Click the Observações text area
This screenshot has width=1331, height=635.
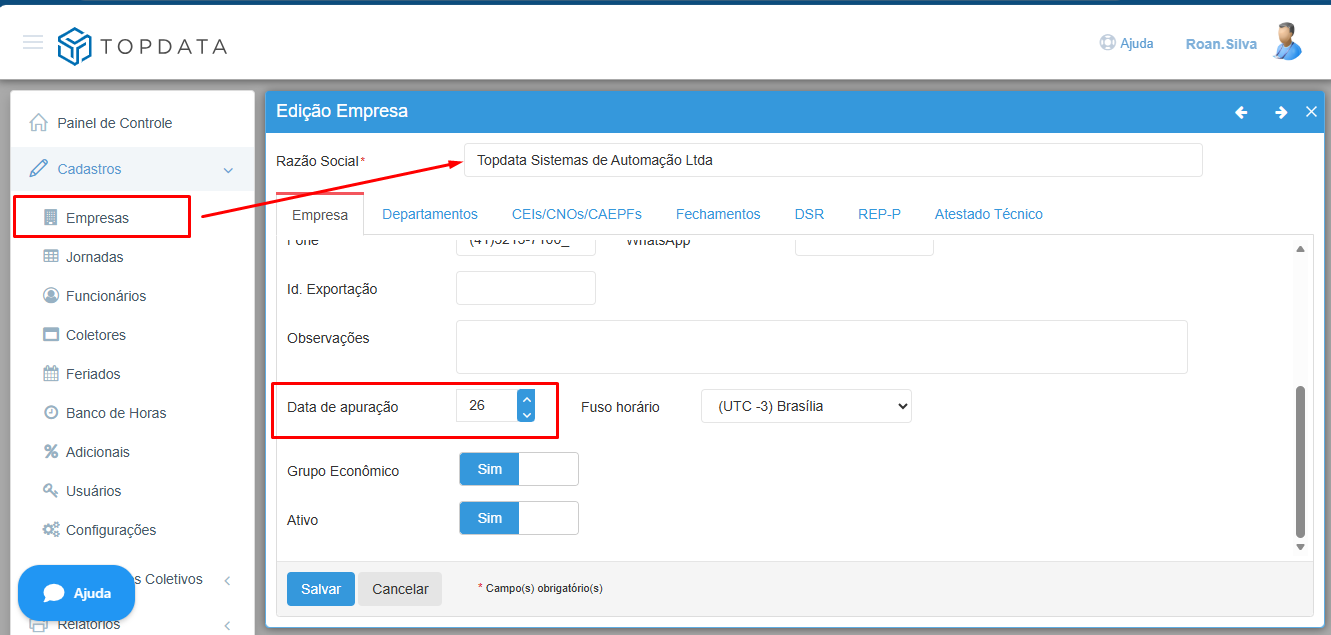click(822, 347)
